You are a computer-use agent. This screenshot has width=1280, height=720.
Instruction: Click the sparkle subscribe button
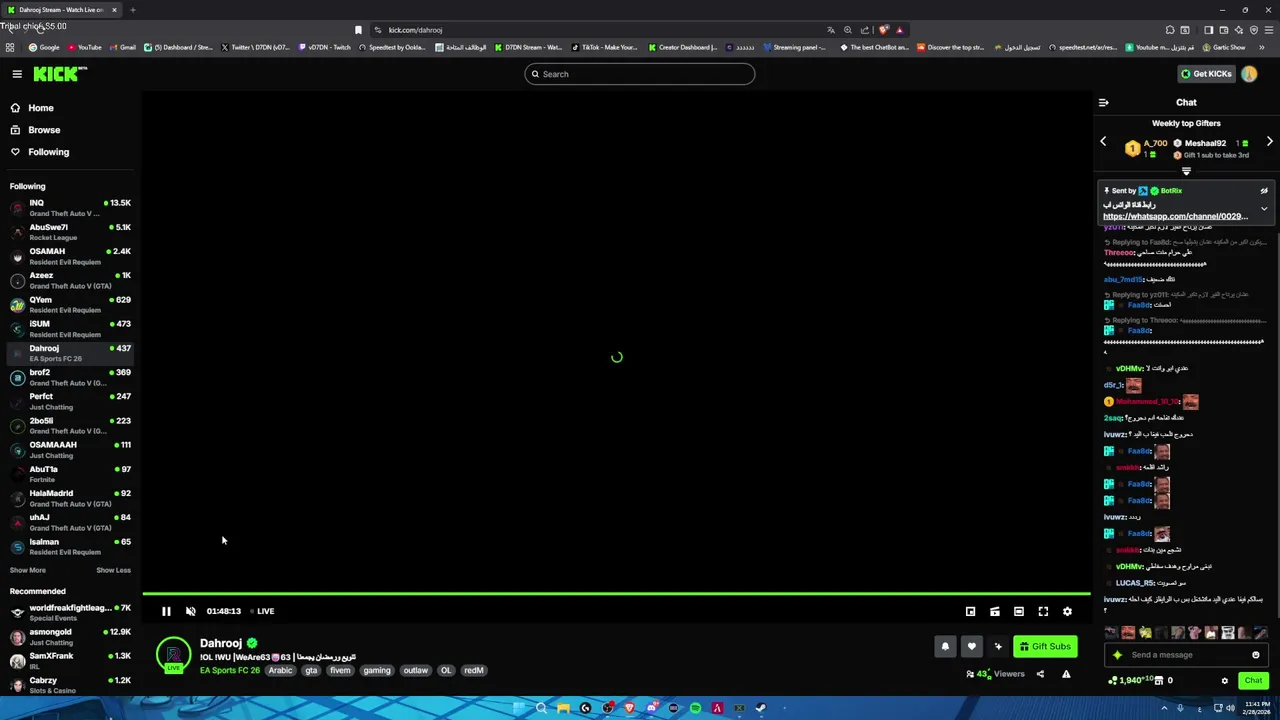[998, 646]
